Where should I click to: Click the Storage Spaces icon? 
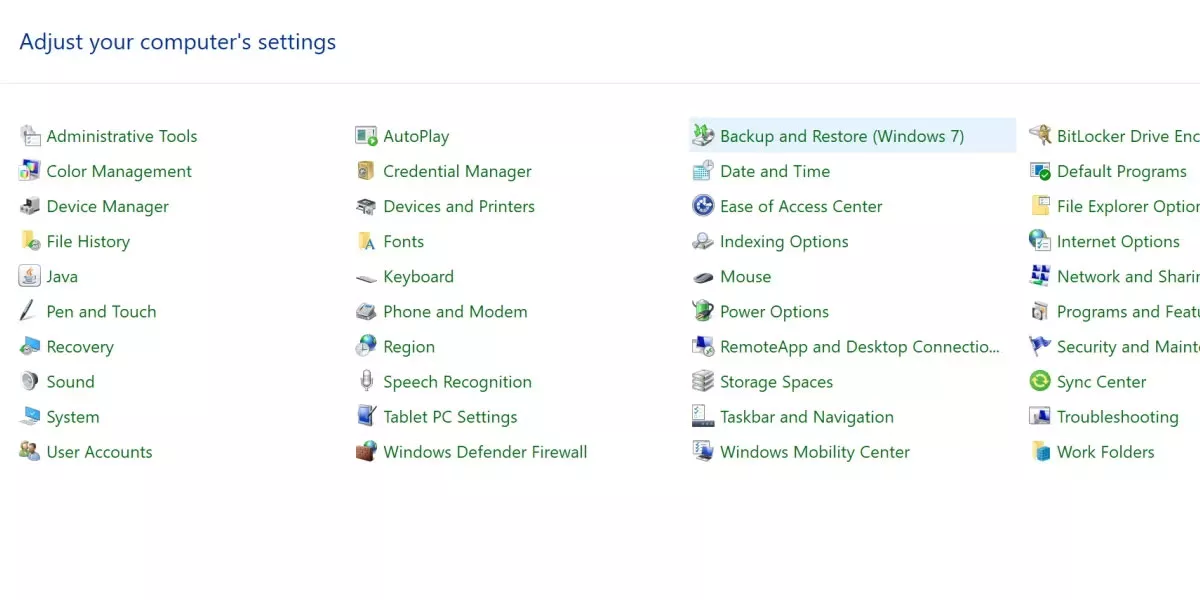point(703,382)
